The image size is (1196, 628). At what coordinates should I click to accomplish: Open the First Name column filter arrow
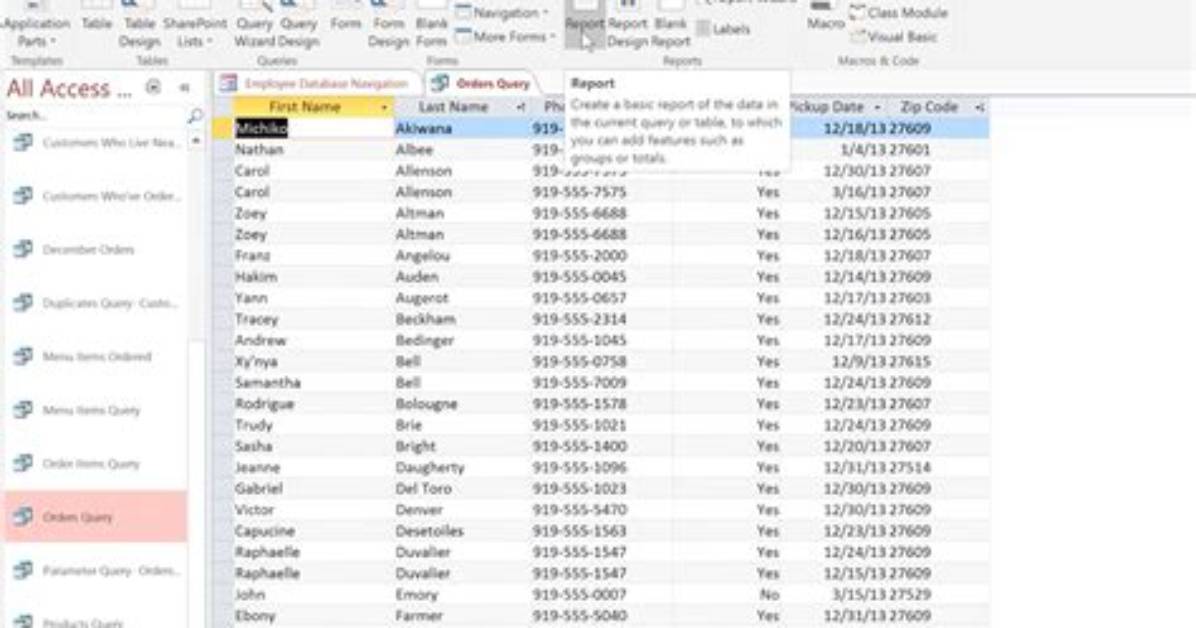384,108
